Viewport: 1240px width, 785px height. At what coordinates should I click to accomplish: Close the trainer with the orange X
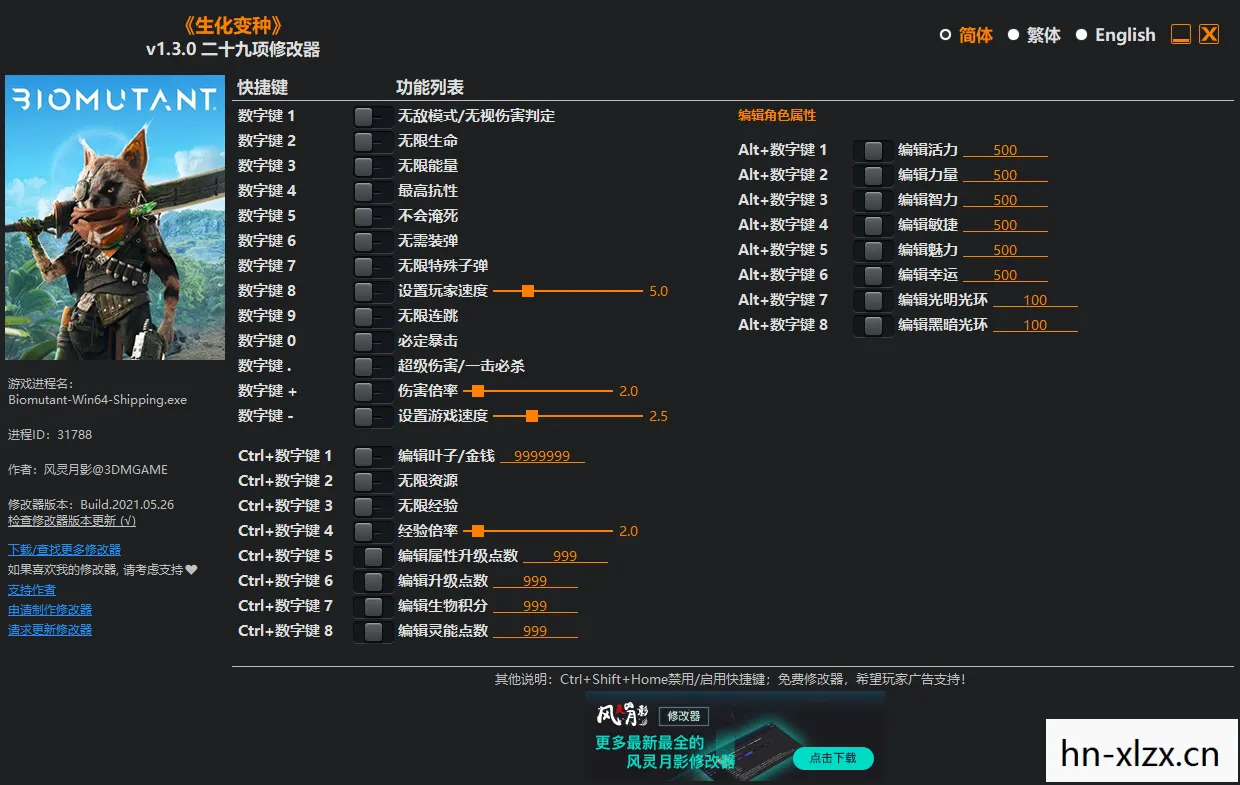pos(1209,34)
